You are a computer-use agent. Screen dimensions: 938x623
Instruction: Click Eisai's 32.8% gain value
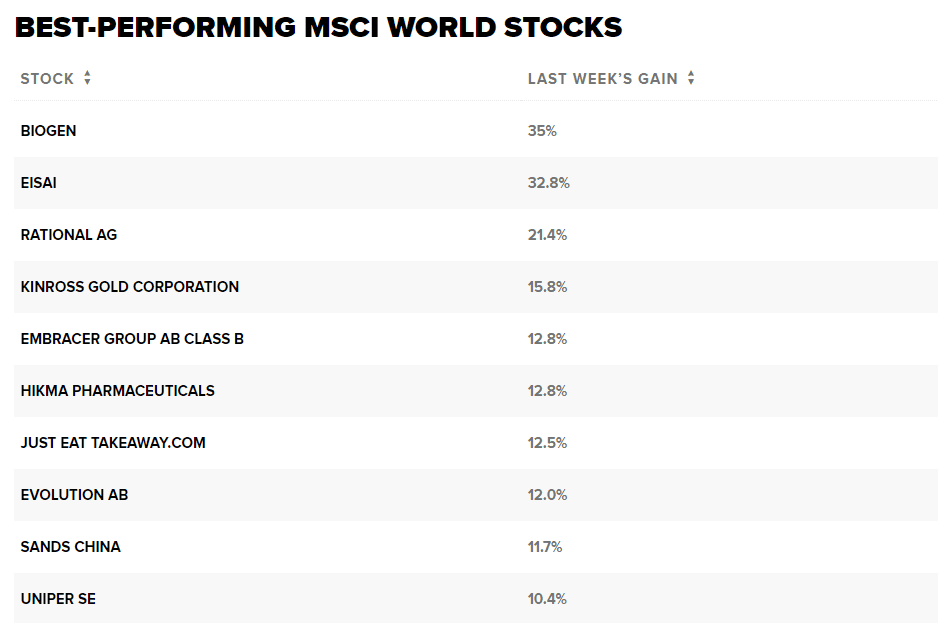(548, 183)
